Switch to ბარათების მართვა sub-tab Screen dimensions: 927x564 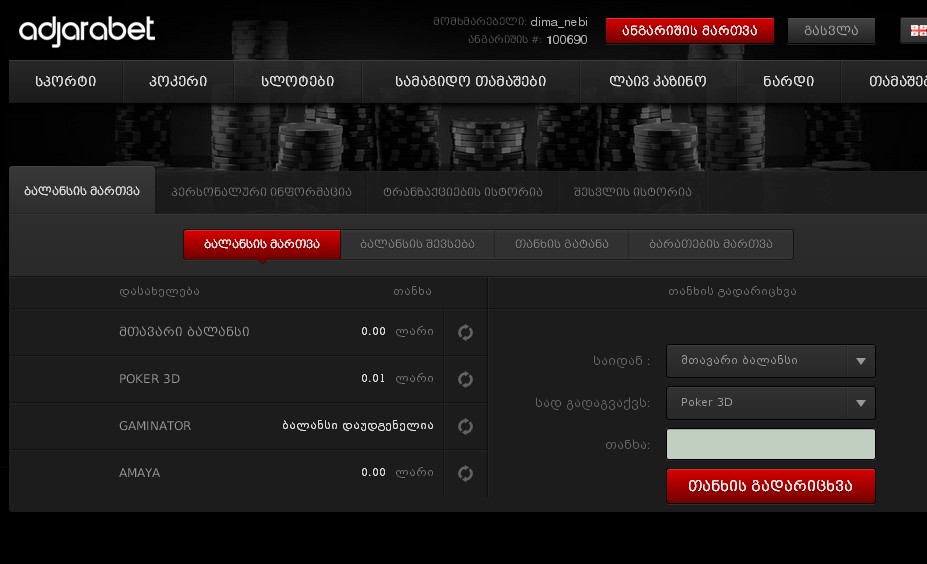click(x=711, y=244)
